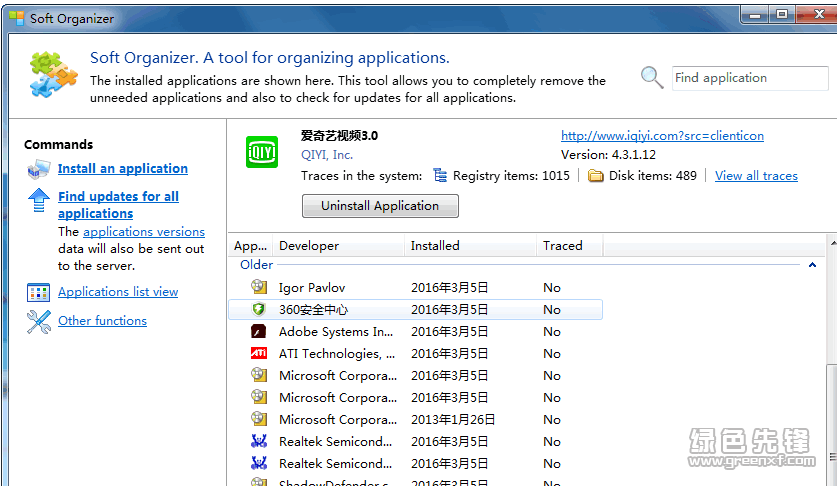Click the list scrollbar up arrow
The width and height of the screenshot is (837, 486).
click(832, 242)
